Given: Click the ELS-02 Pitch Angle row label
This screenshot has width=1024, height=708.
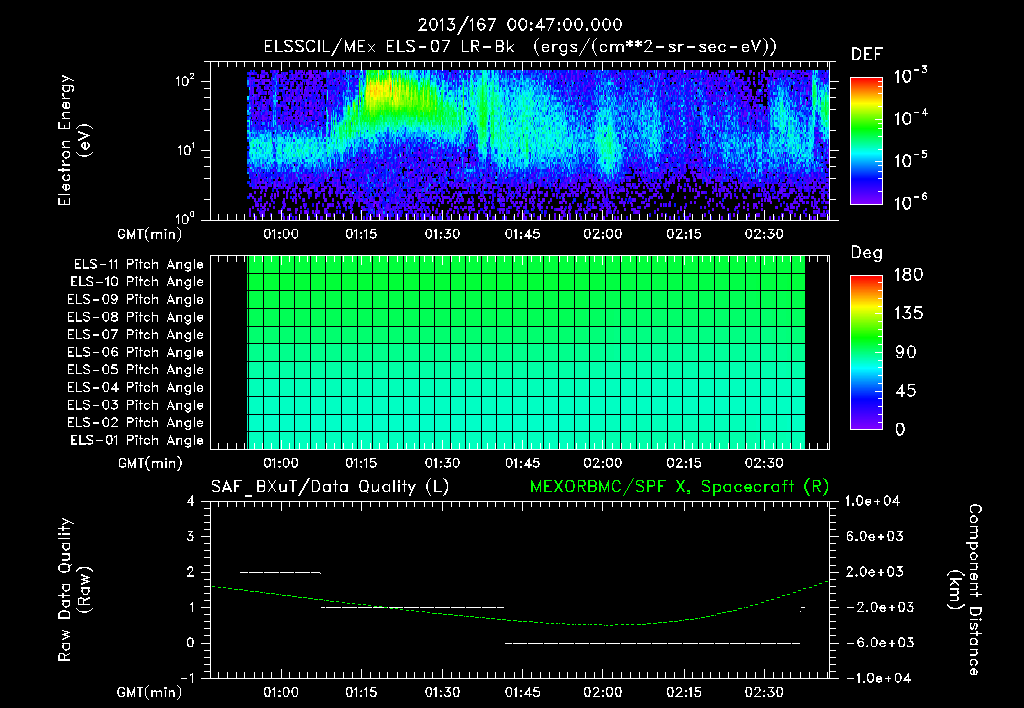Looking at the screenshot, I should (135, 423).
